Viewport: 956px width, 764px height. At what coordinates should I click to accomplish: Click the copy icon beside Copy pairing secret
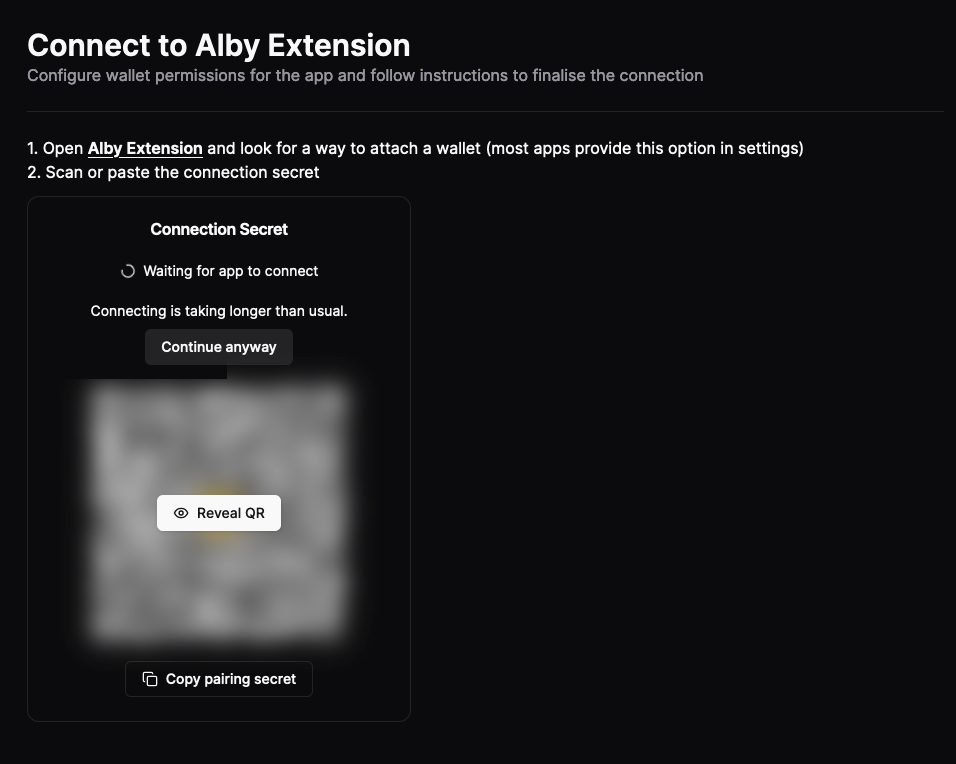click(x=148, y=678)
